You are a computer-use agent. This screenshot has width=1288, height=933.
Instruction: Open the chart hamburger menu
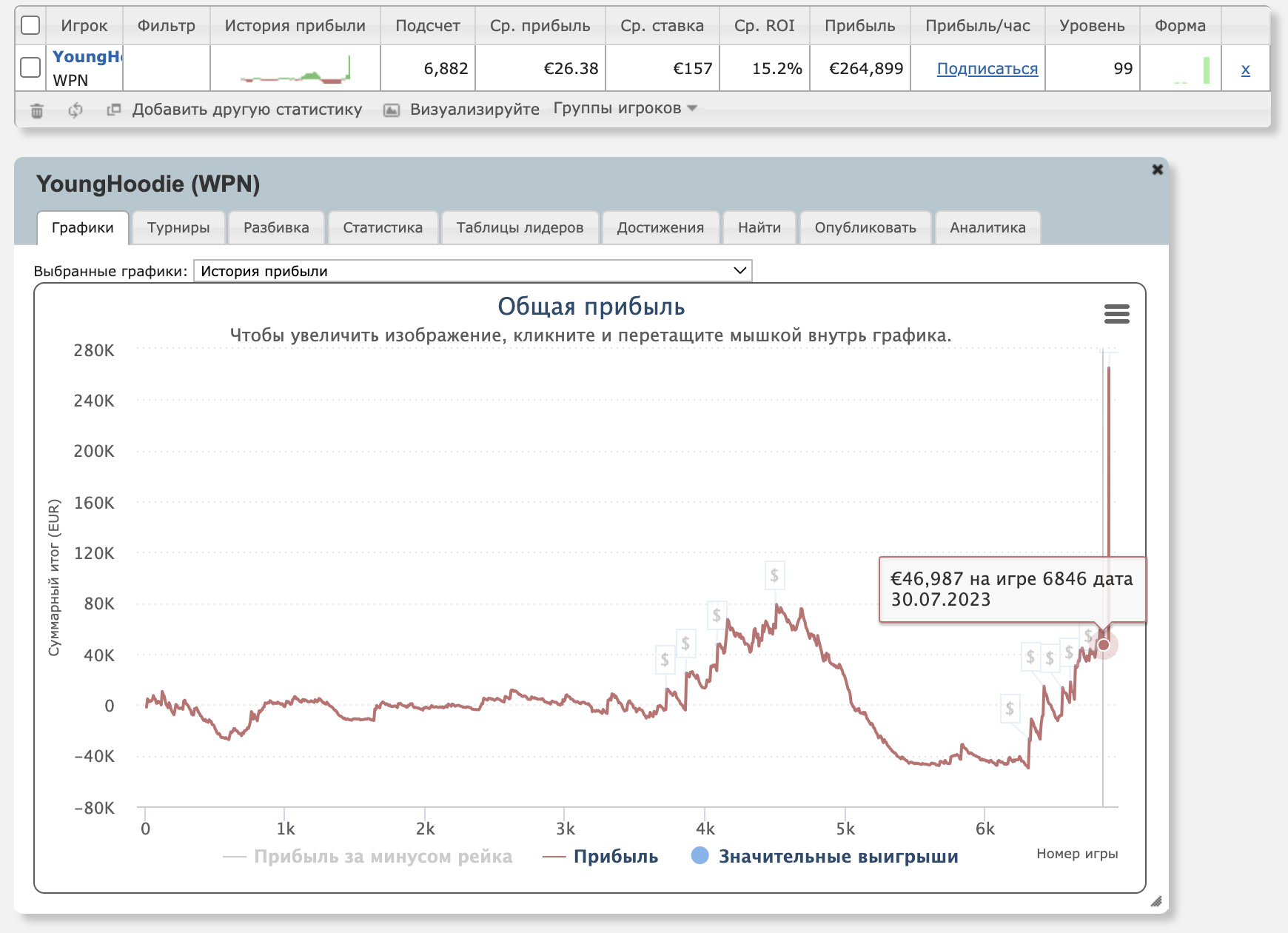tap(1116, 314)
